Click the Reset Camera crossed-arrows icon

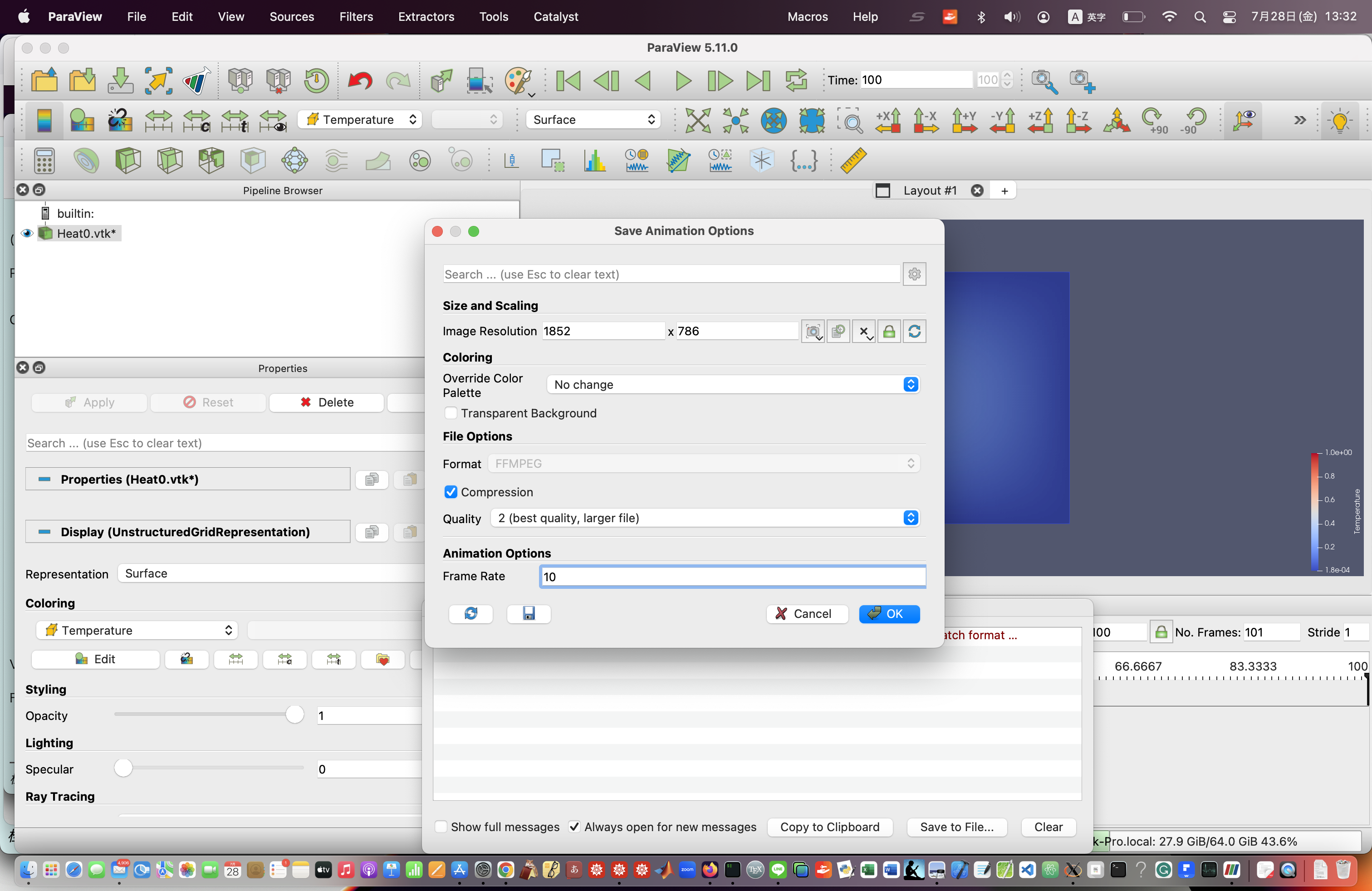pyautogui.click(x=697, y=120)
